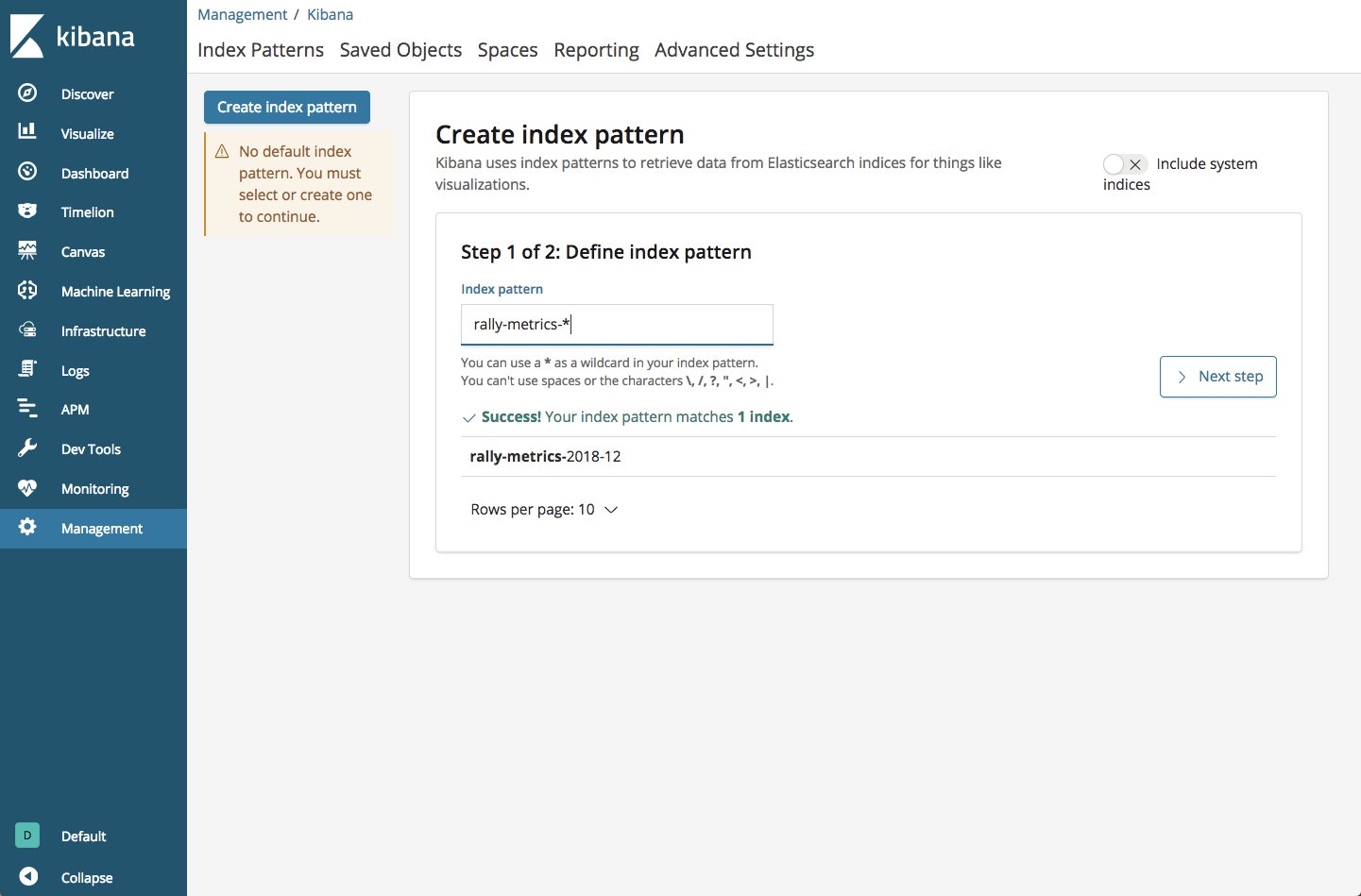Viewport: 1361px width, 896px height.
Task: Toggle Include system indices switch
Action: click(1125, 164)
